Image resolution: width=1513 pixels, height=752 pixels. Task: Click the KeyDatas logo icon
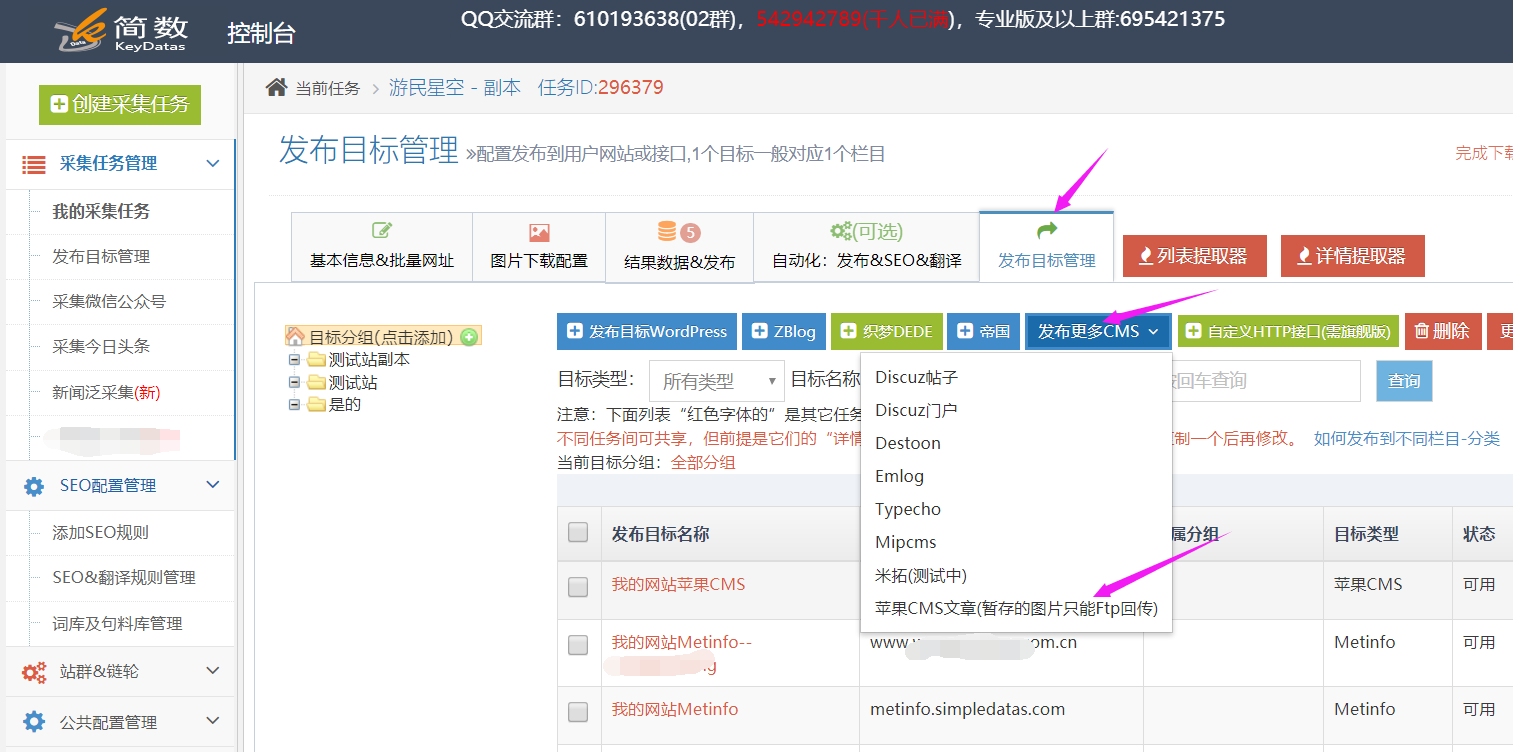pos(82,30)
